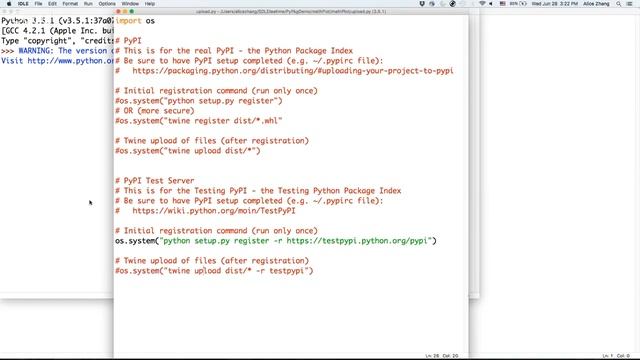Click the shield icon in menu bar
Viewport: 640px width, 360px height.
coord(422,4)
